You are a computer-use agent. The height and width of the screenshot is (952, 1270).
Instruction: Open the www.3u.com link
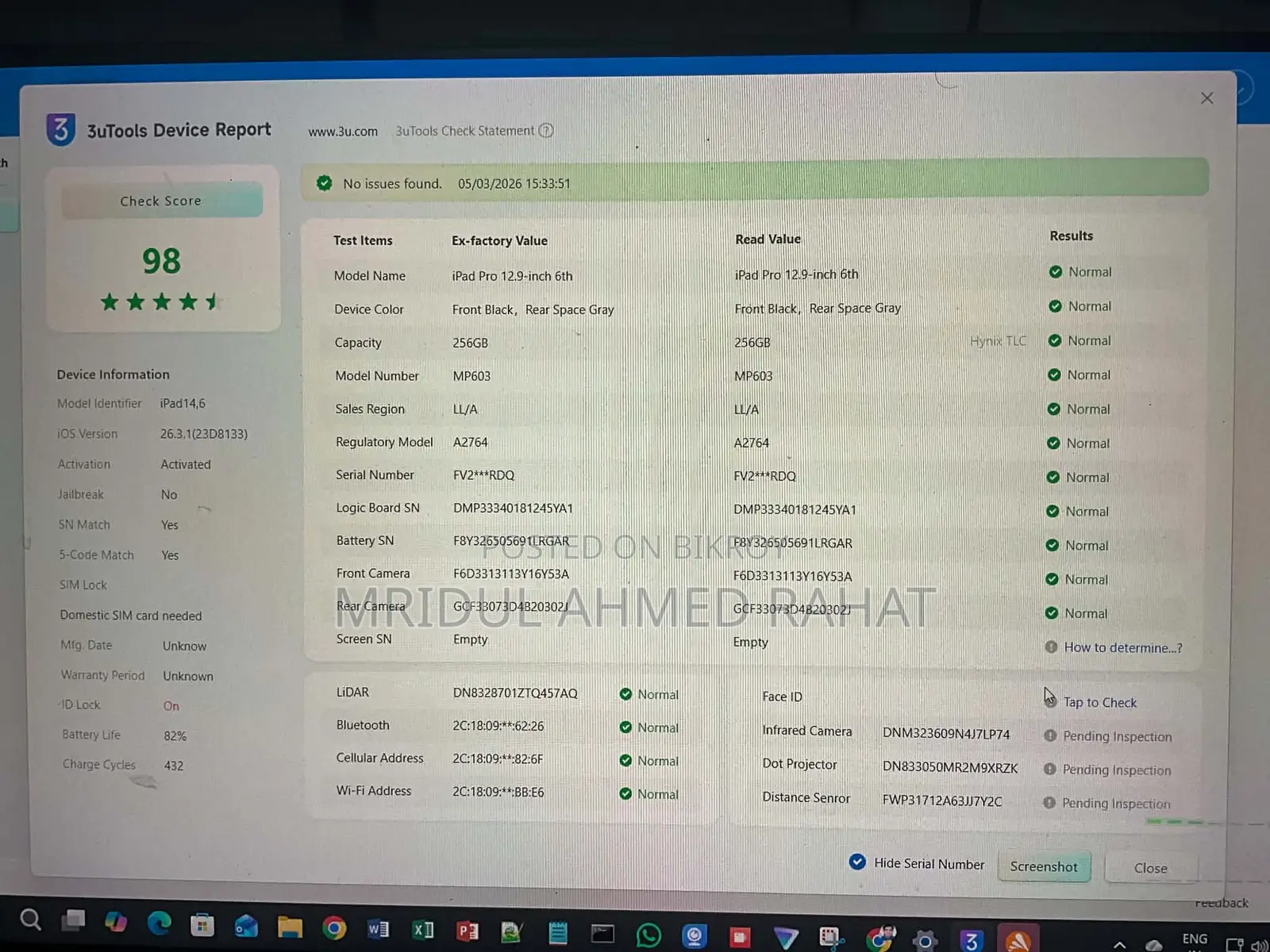tap(343, 132)
